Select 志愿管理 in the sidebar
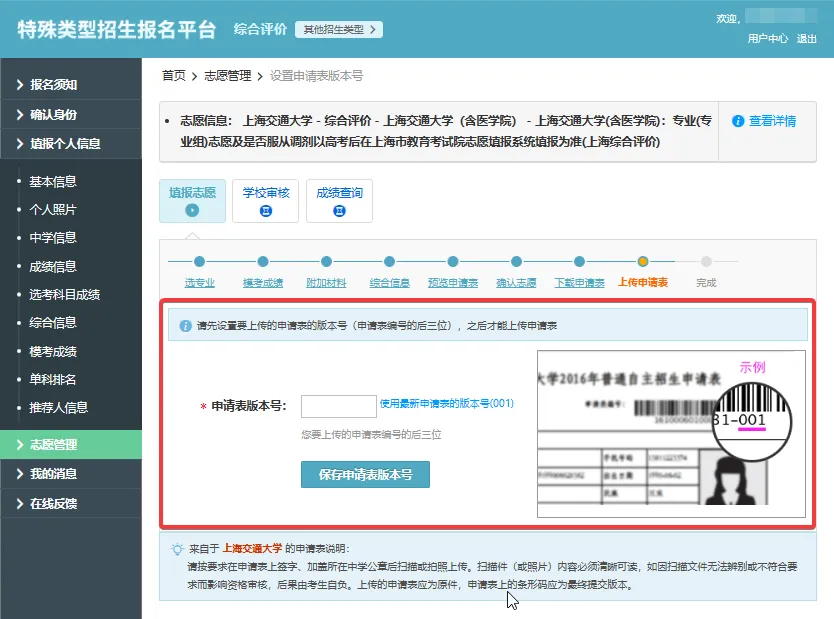834x619 pixels. (70, 445)
